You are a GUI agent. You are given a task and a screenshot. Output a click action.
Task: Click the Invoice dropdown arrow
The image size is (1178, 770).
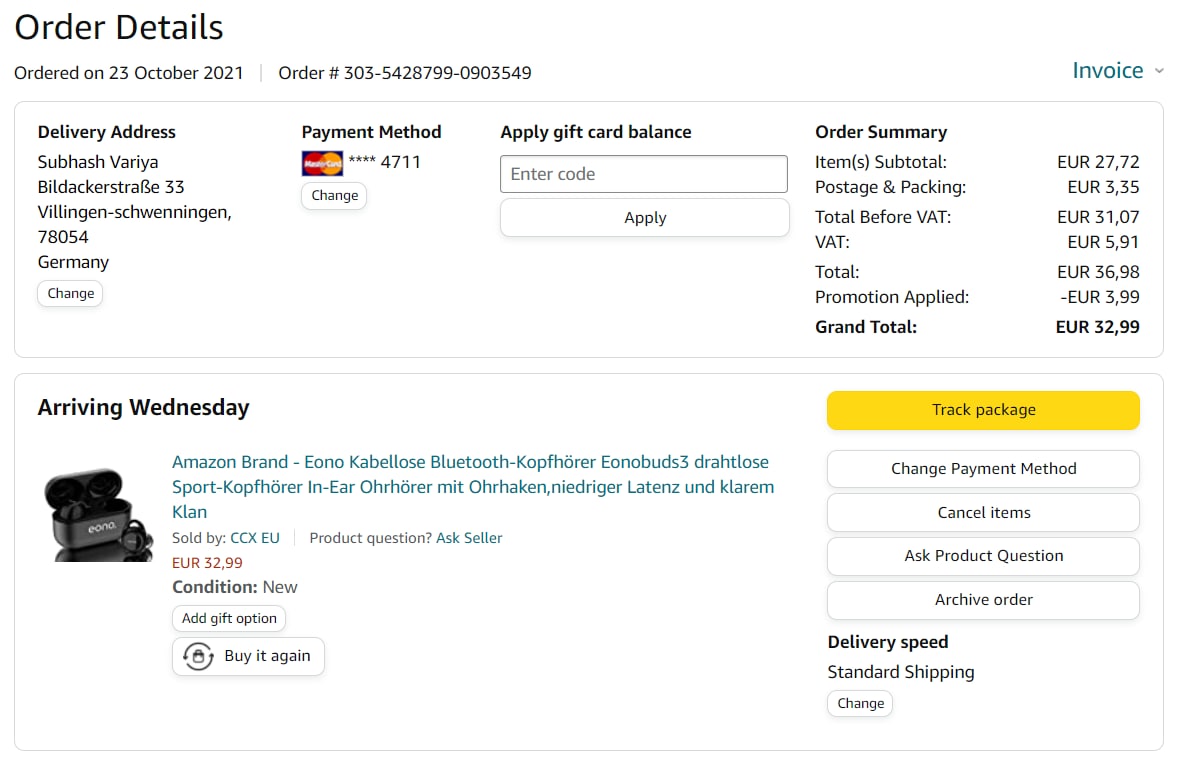click(1159, 72)
